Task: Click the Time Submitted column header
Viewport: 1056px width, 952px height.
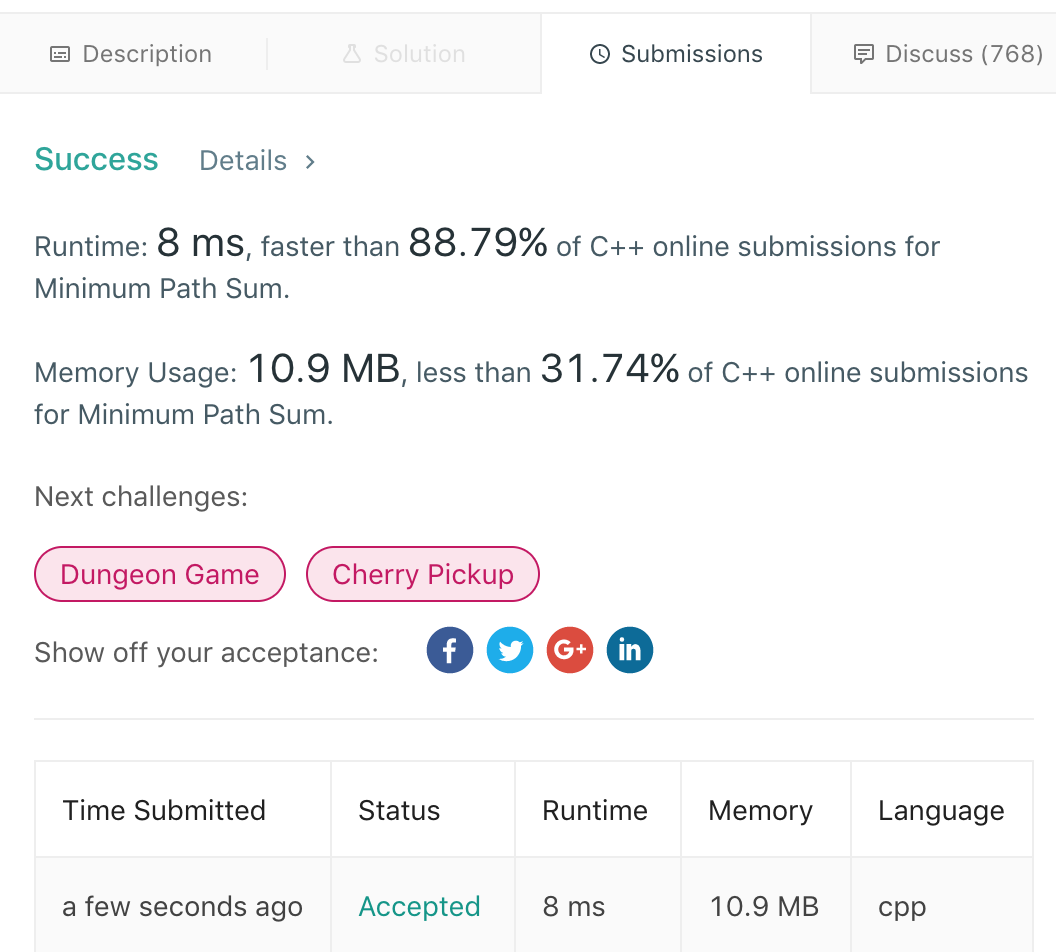Action: tap(164, 810)
